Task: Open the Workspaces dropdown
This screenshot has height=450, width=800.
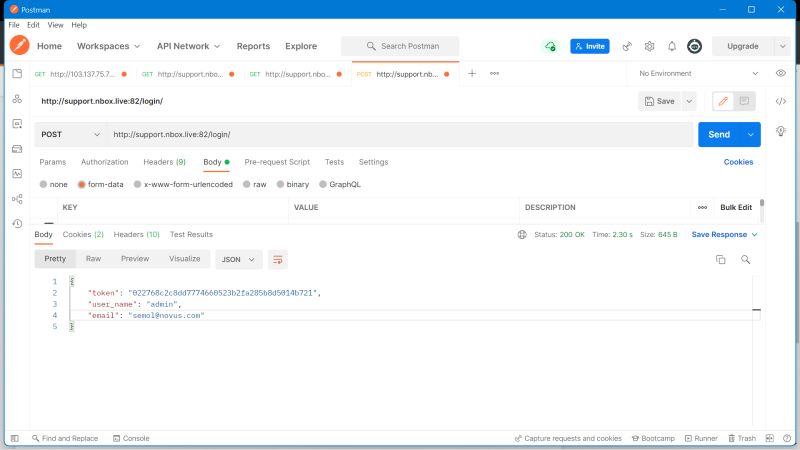Action: [x=108, y=46]
